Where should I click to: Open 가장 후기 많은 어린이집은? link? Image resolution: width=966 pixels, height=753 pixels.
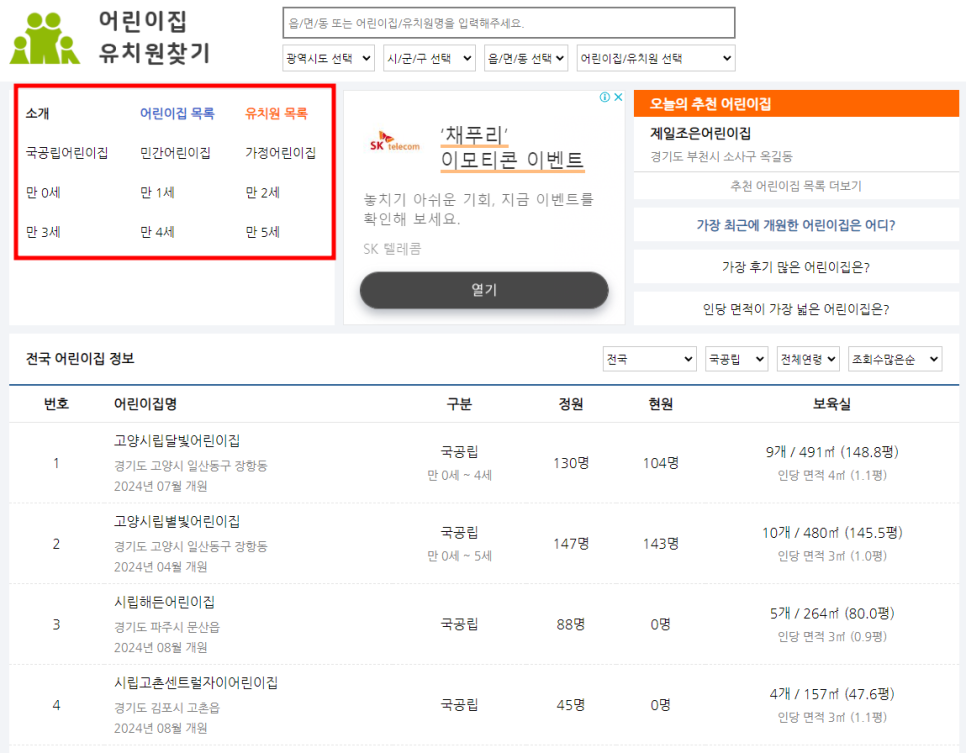pos(796,267)
